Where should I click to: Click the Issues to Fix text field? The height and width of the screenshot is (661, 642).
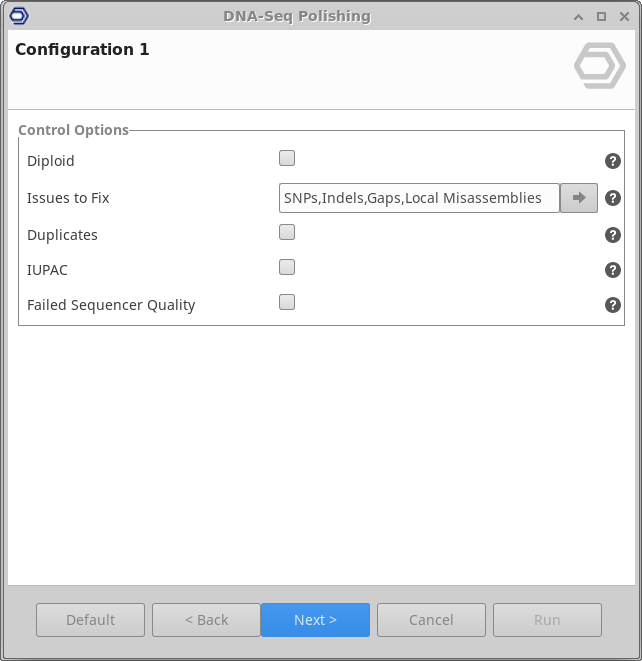coord(419,198)
